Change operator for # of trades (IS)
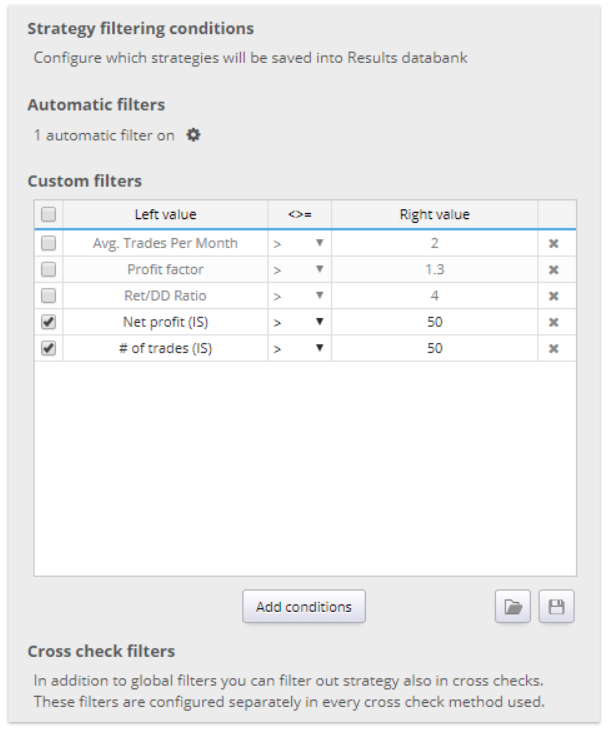 click(299, 348)
